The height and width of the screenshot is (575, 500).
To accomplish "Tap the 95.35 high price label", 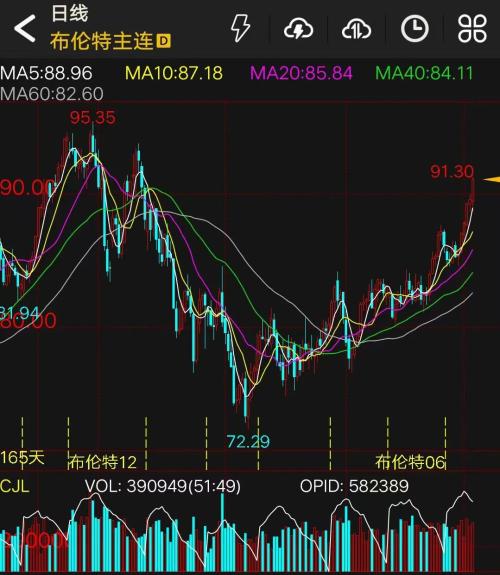I will pyautogui.click(x=93, y=117).
